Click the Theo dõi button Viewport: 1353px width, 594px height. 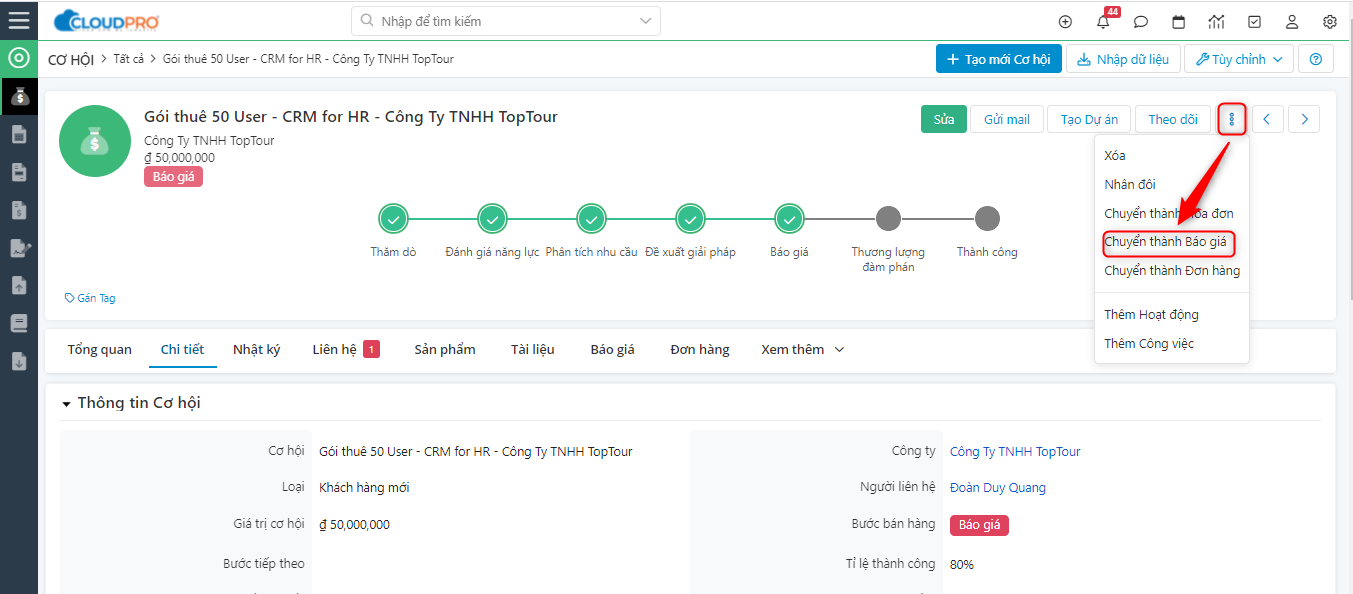pos(1173,119)
